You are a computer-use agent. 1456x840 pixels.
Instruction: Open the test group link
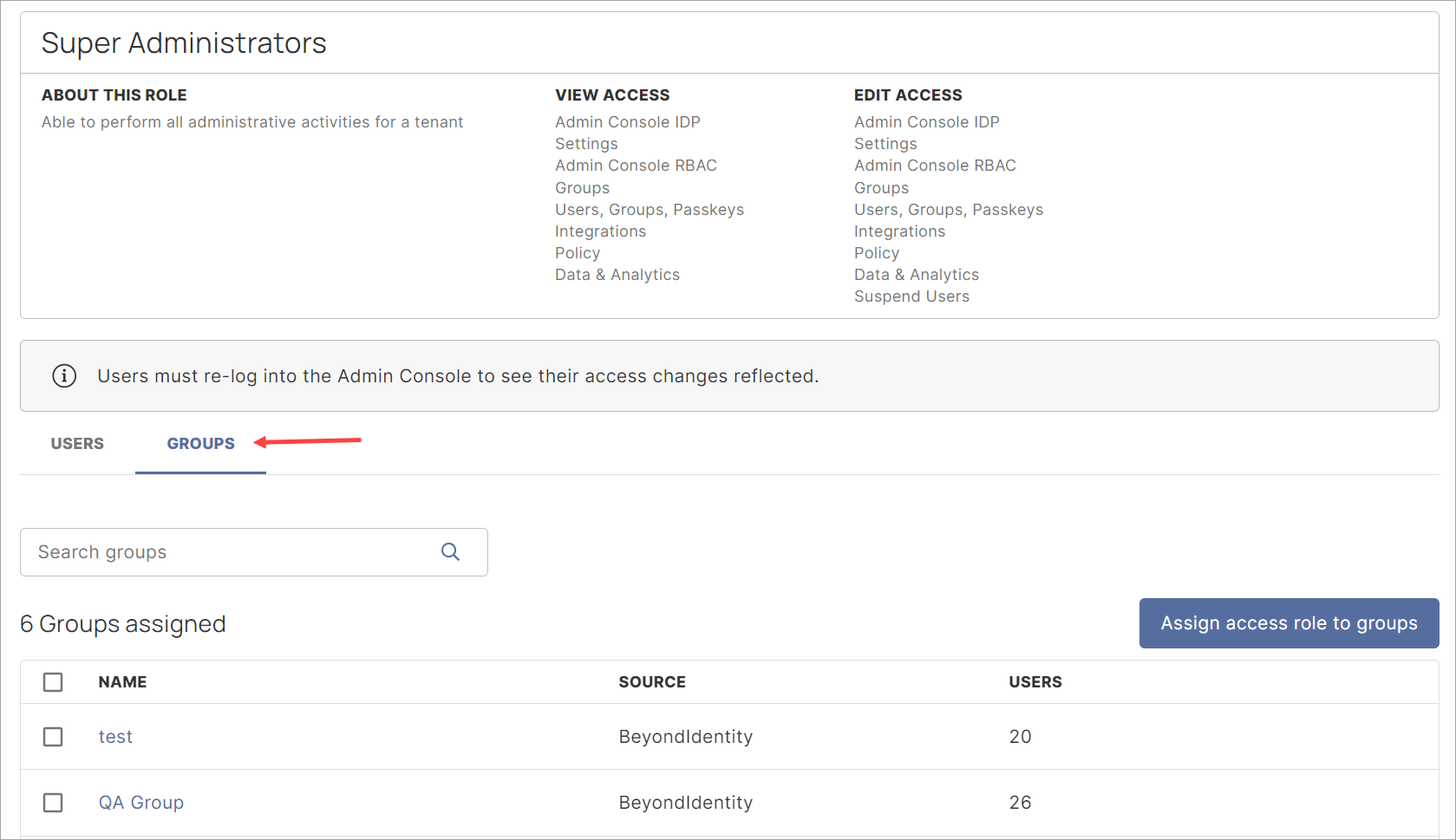point(115,737)
